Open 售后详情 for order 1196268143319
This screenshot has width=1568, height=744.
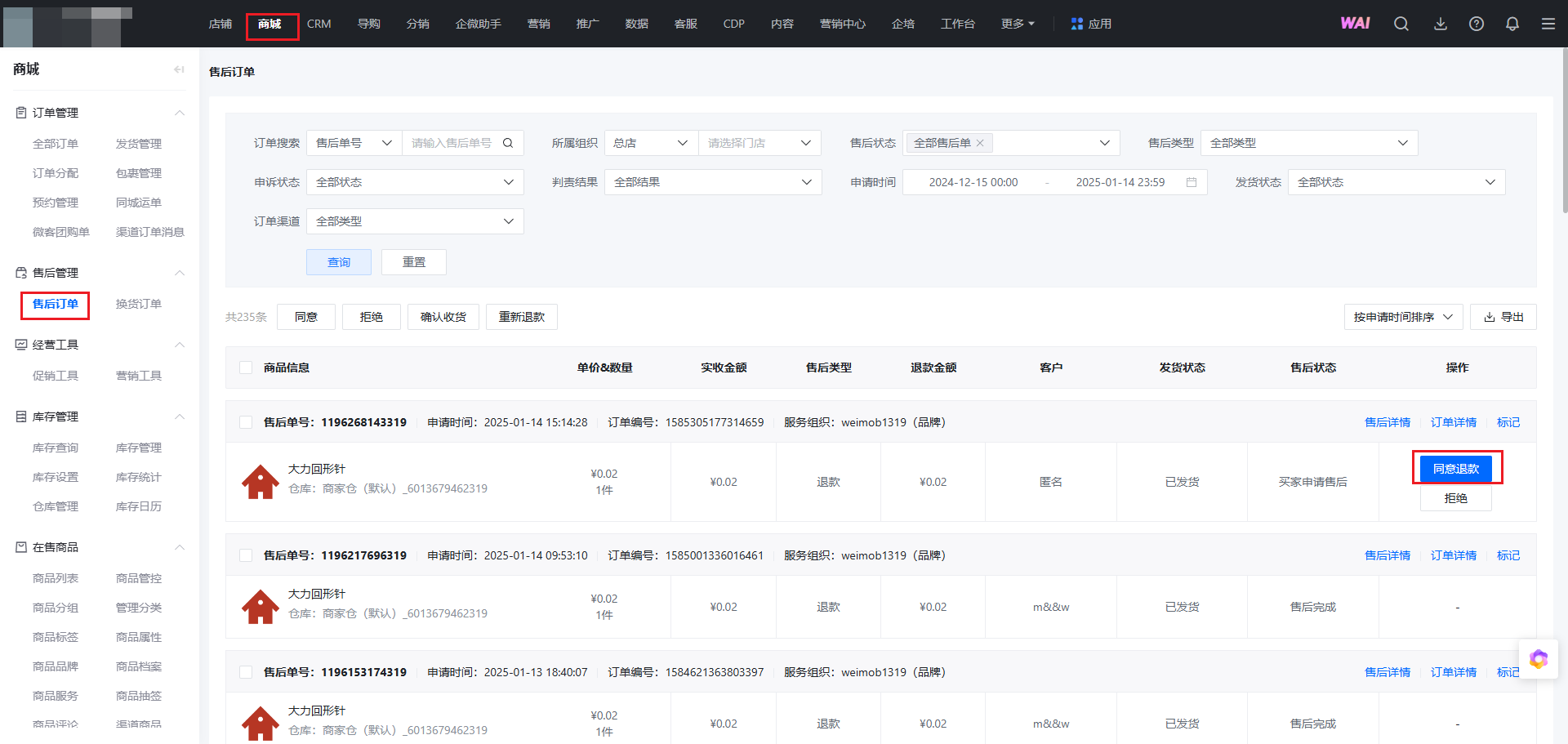[1388, 422]
